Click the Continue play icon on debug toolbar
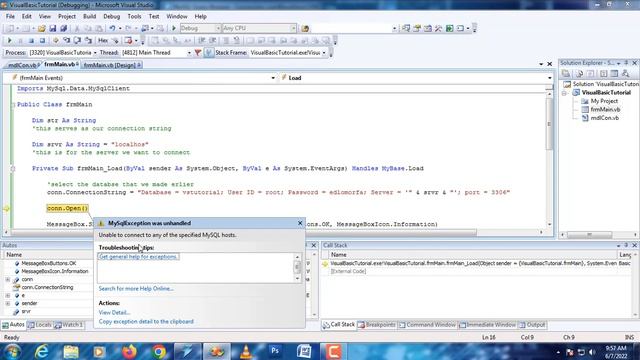Screen dimensions: 640x360 point(9,41)
